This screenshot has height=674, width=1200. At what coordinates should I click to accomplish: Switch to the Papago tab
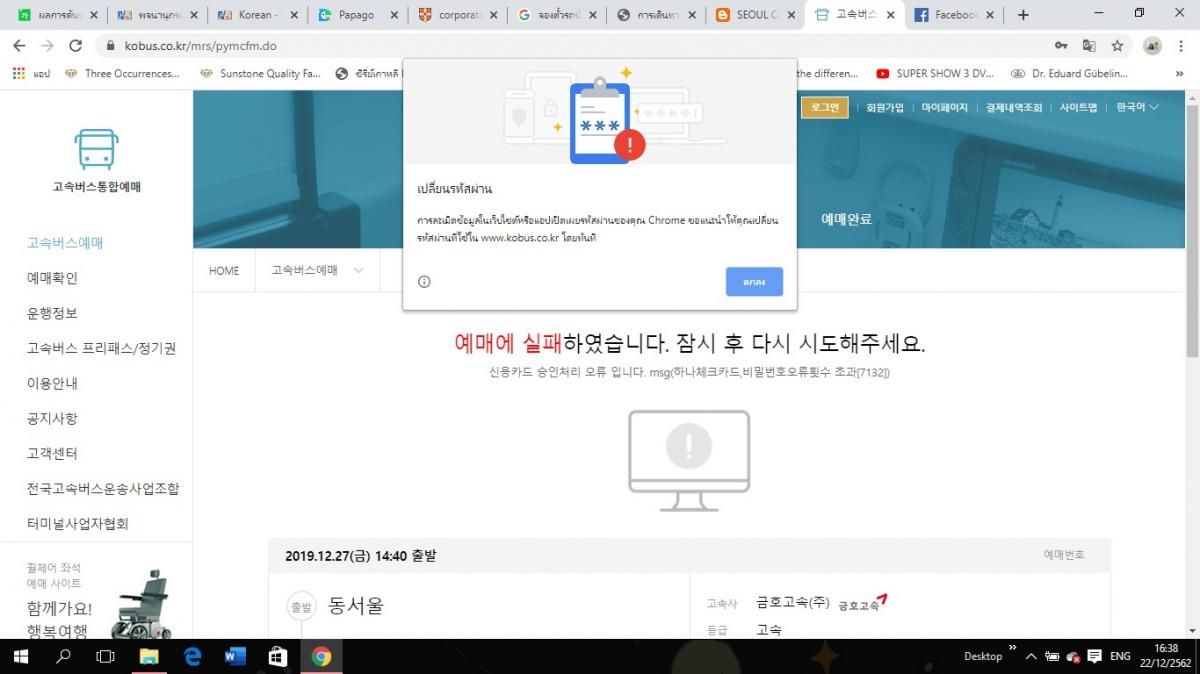(356, 15)
